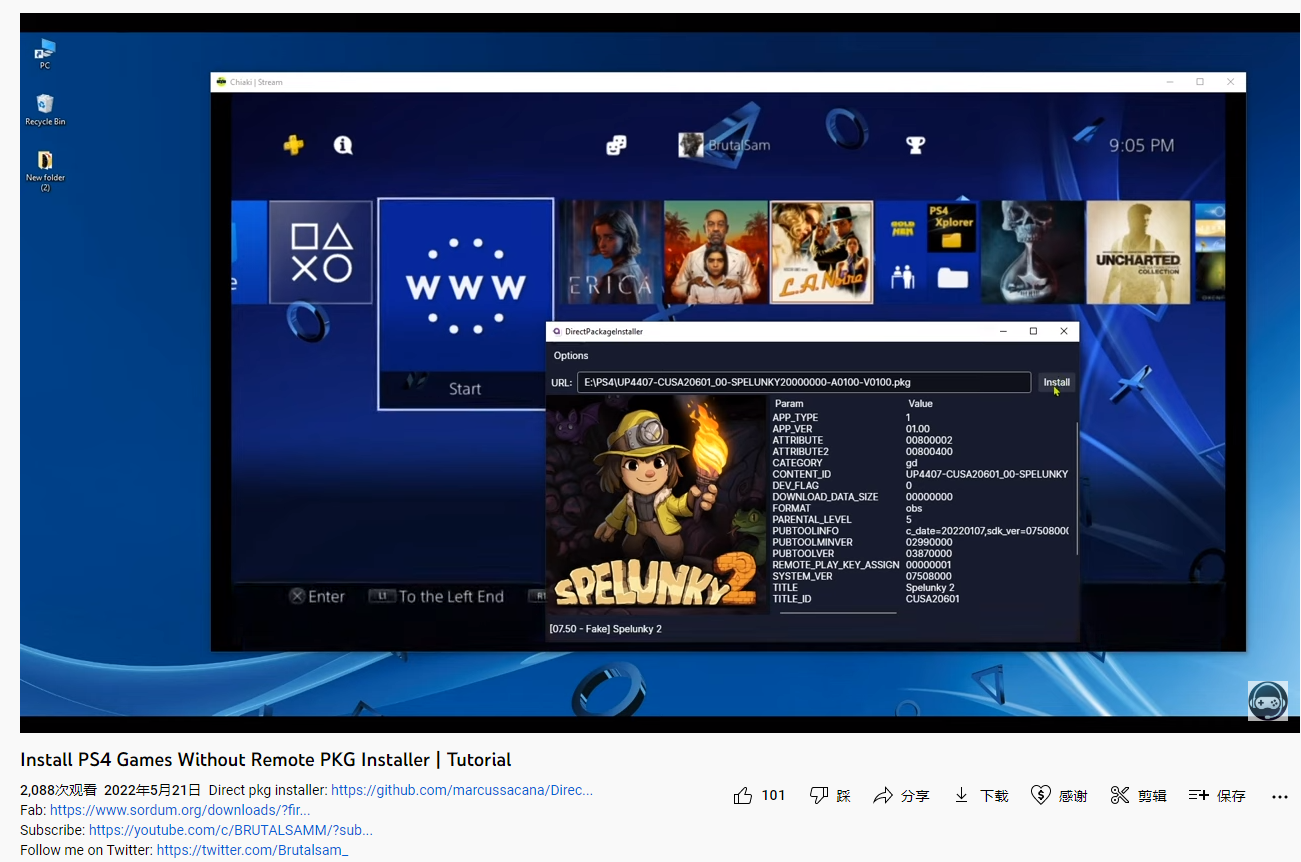Open the twitter.com/Brutalsam_ link

[253, 850]
